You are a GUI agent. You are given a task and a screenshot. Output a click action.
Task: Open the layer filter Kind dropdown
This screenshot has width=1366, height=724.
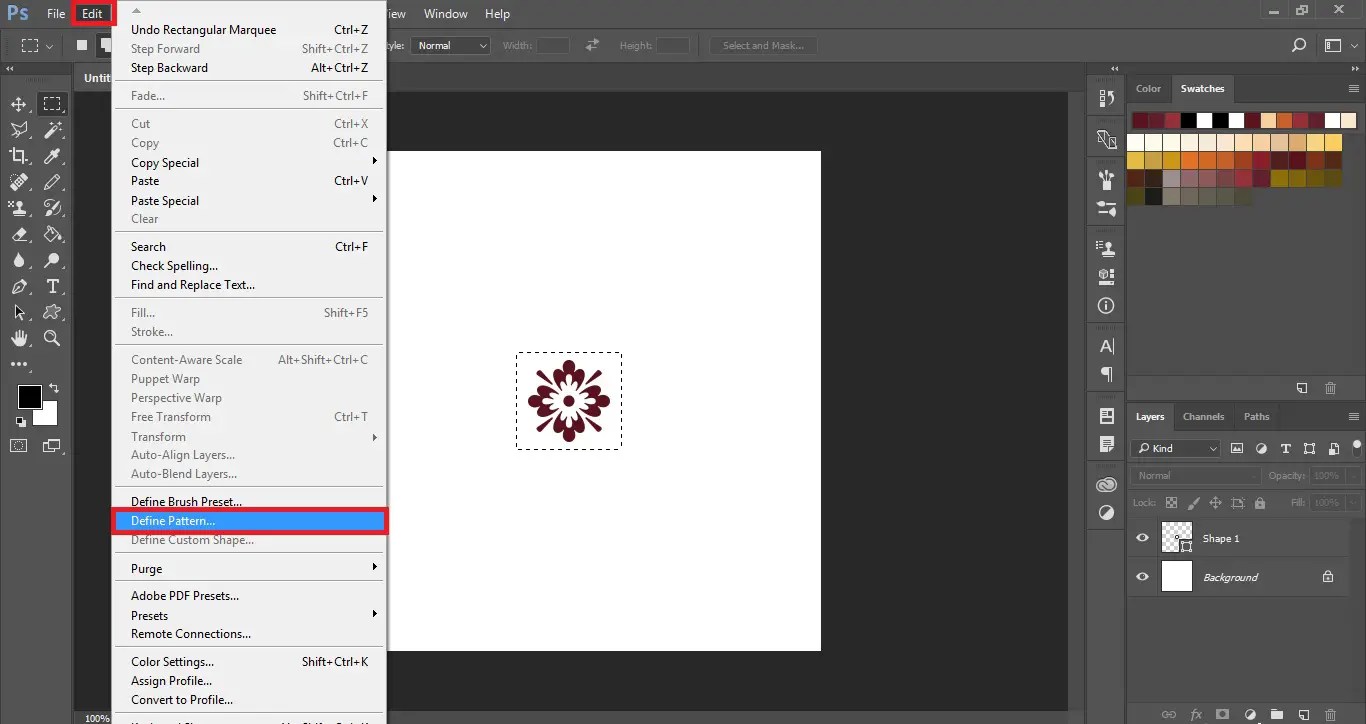[x=1175, y=448]
